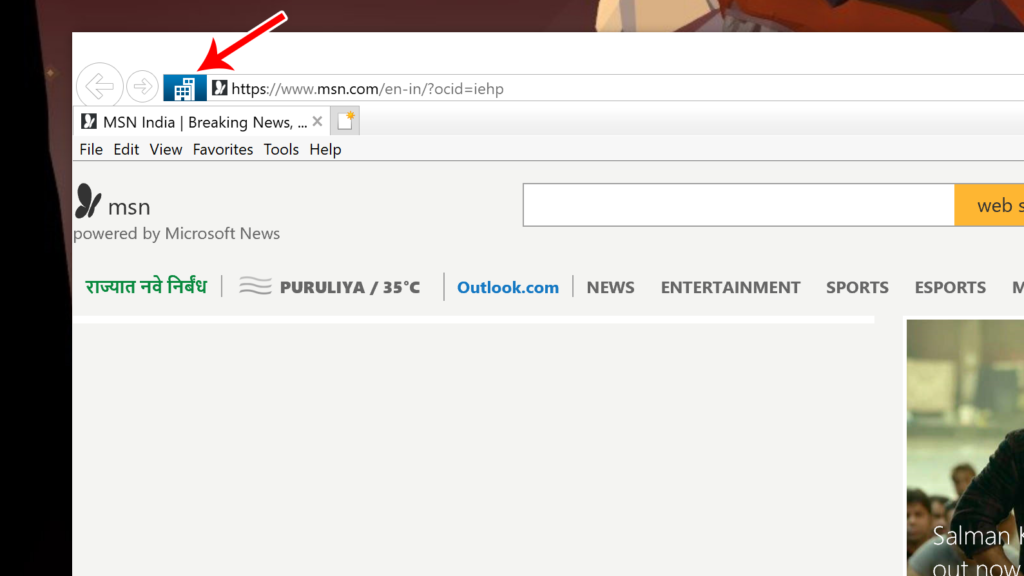Image resolution: width=1024 pixels, height=576 pixels.
Task: Open the Salman story thumbnail
Action: 965,448
